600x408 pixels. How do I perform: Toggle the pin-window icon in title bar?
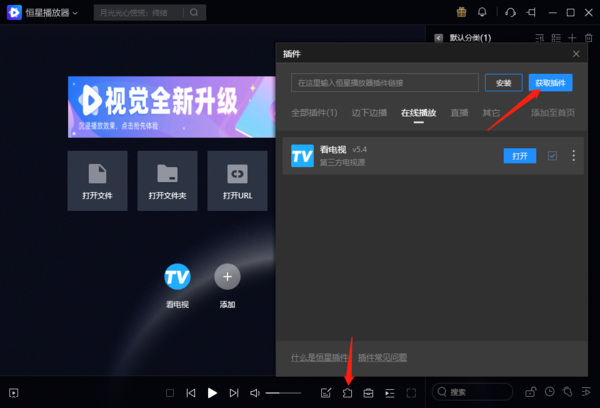(x=531, y=13)
